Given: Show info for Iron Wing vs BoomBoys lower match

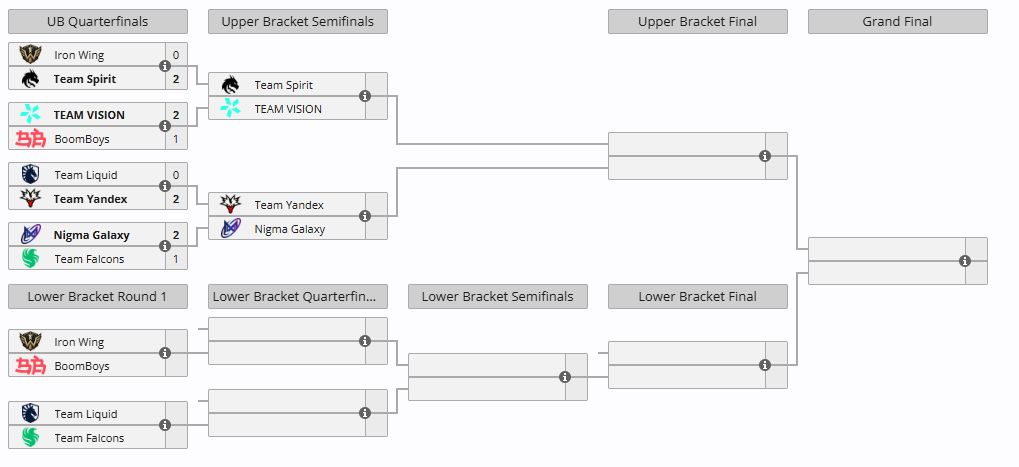Looking at the screenshot, I should coord(165,353).
